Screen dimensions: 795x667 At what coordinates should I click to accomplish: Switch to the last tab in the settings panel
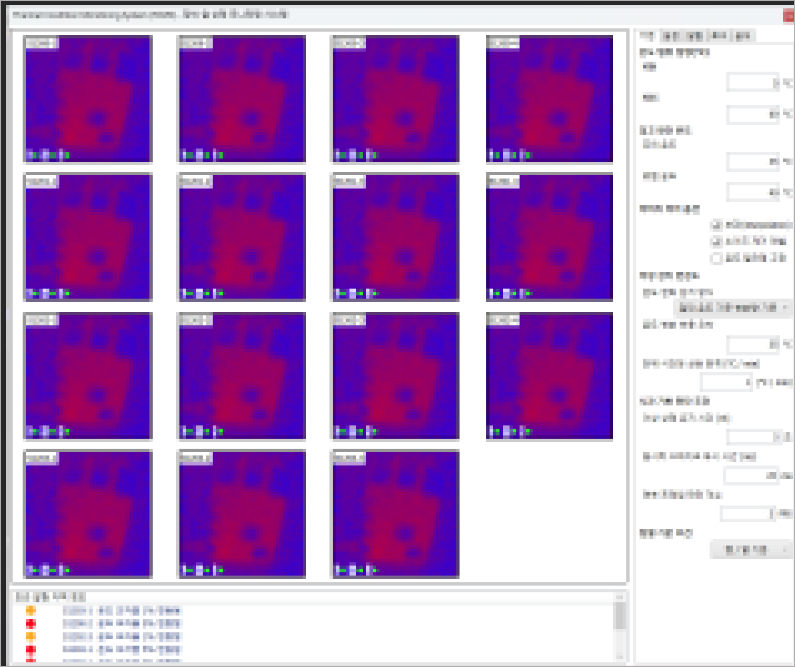(743, 36)
